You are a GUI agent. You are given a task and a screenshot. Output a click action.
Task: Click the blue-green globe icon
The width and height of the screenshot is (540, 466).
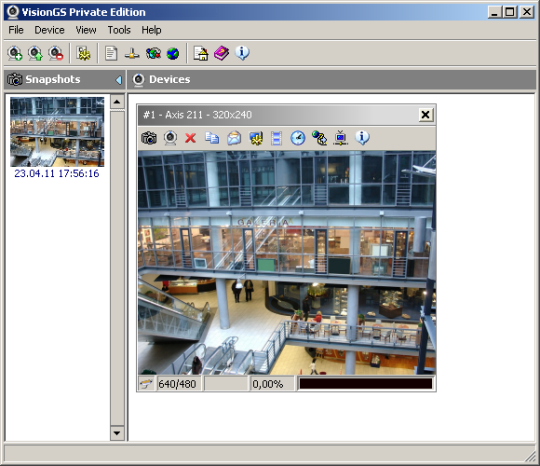(x=173, y=53)
